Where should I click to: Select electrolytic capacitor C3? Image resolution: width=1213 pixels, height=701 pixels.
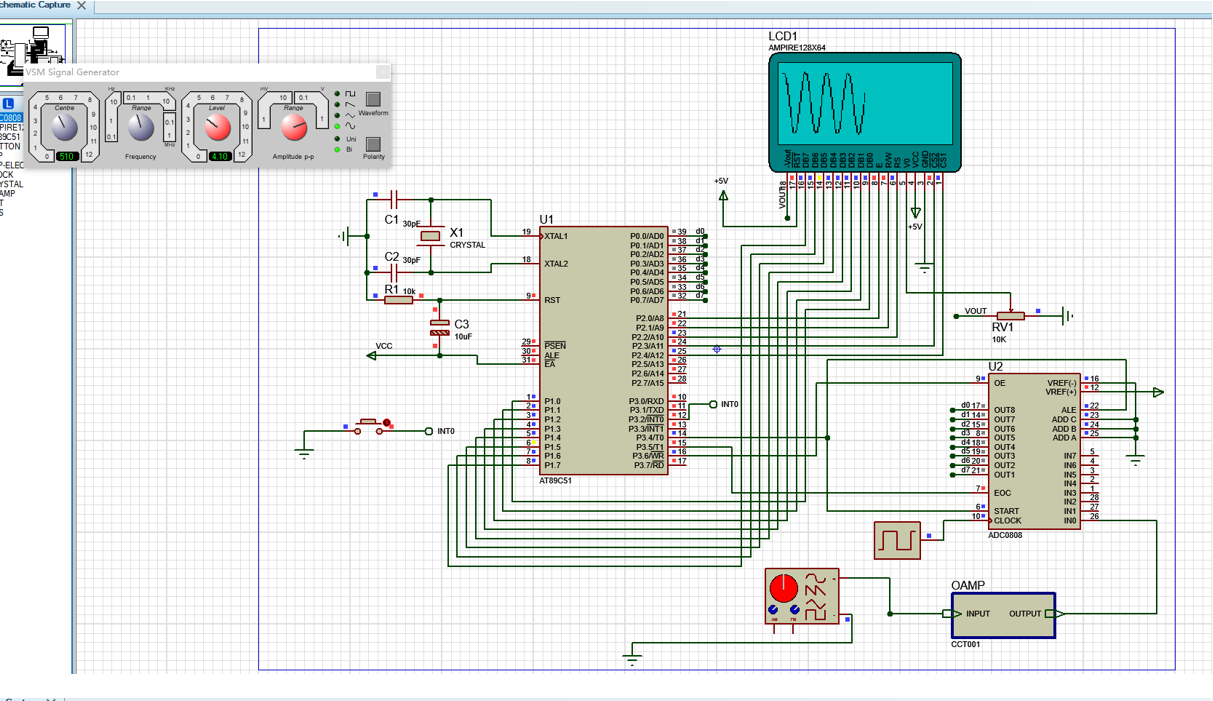tap(440, 328)
